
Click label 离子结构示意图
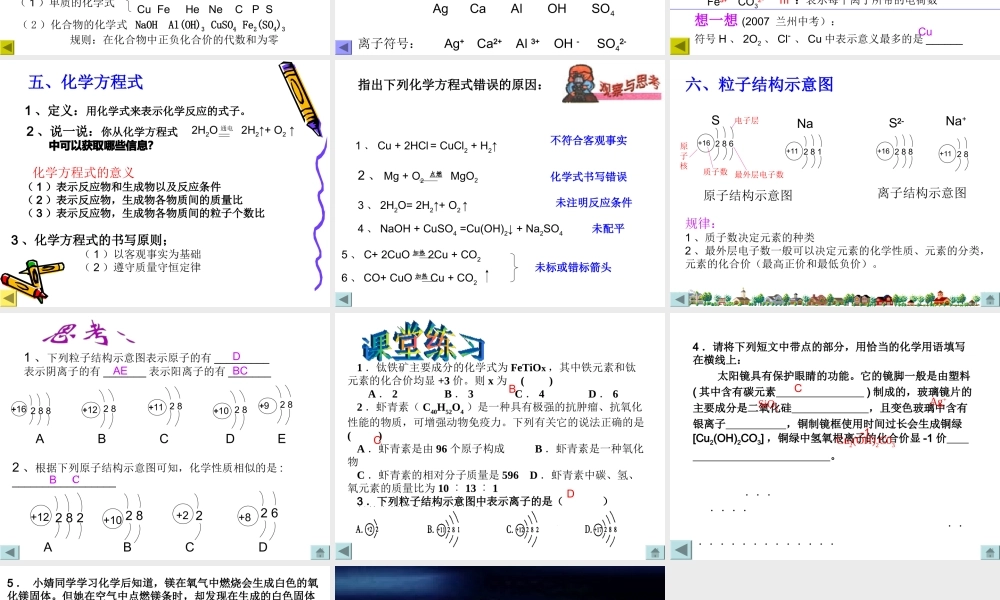[x=922, y=193]
